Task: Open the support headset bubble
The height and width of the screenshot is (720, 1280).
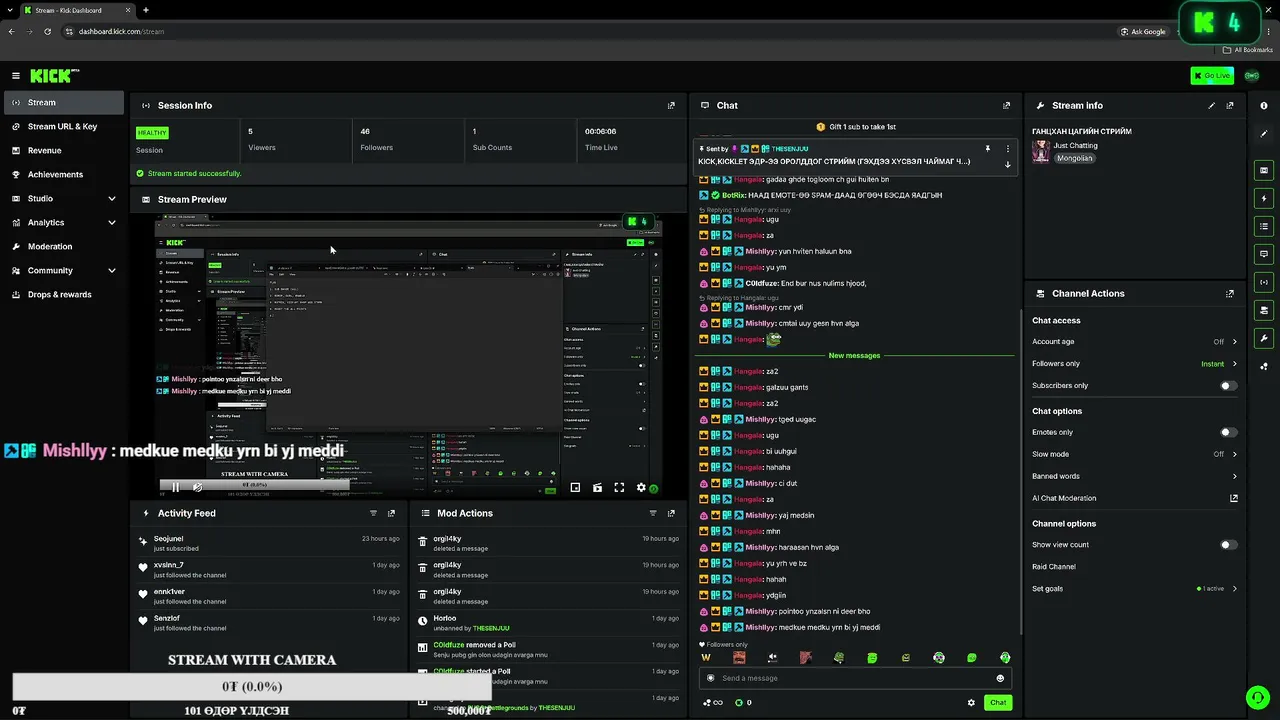Action: point(1257,697)
